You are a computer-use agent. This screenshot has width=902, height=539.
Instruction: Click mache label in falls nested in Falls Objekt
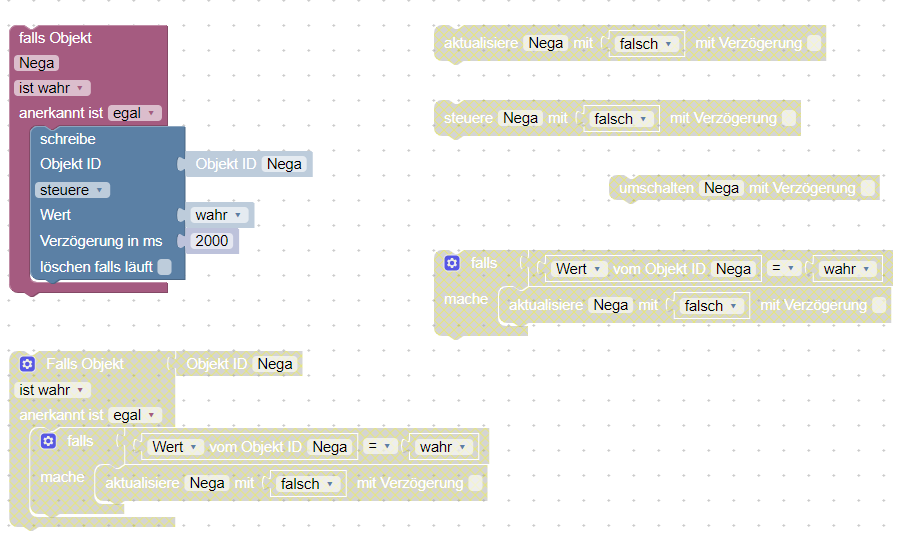[62, 477]
